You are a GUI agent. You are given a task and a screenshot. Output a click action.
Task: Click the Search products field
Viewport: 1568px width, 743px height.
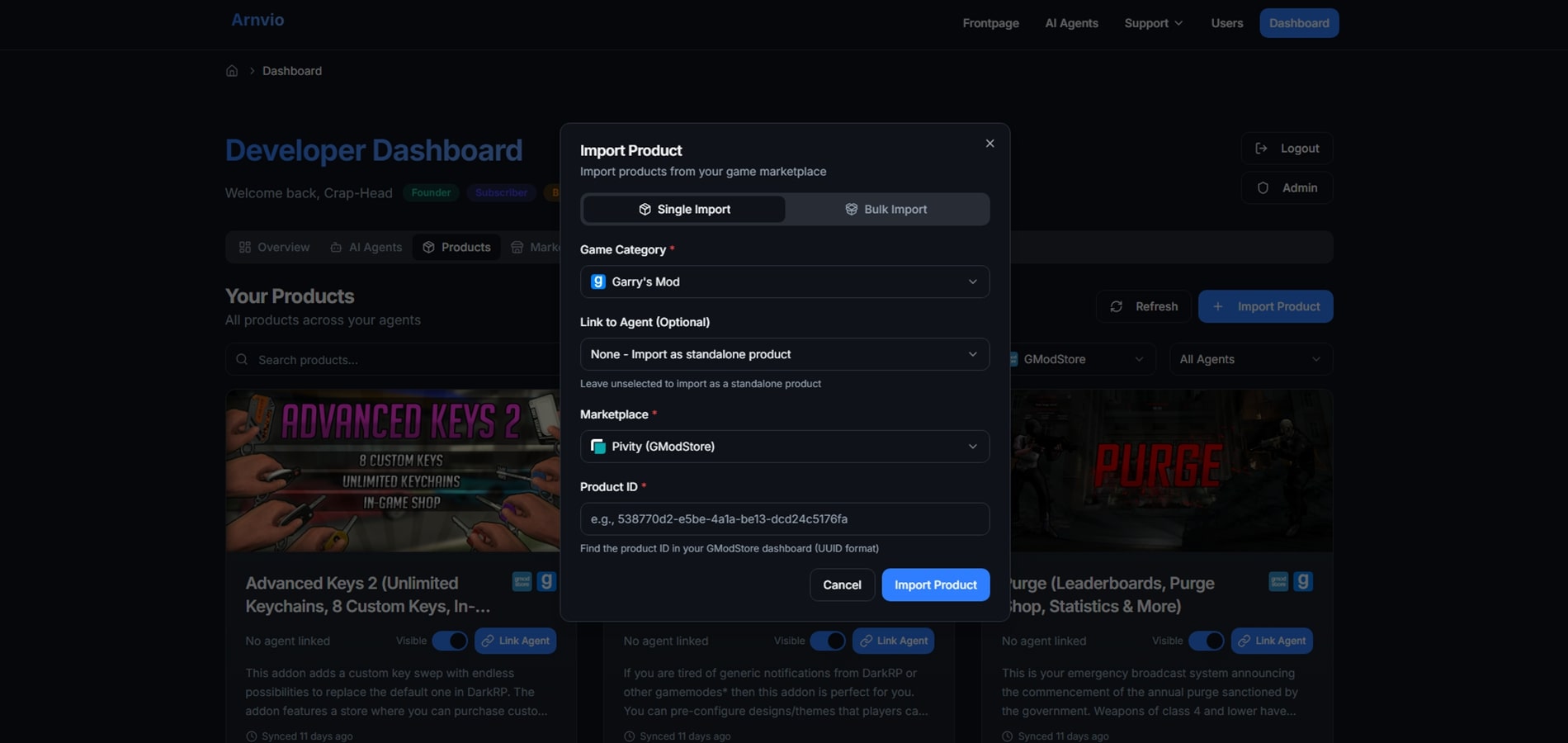pos(393,359)
